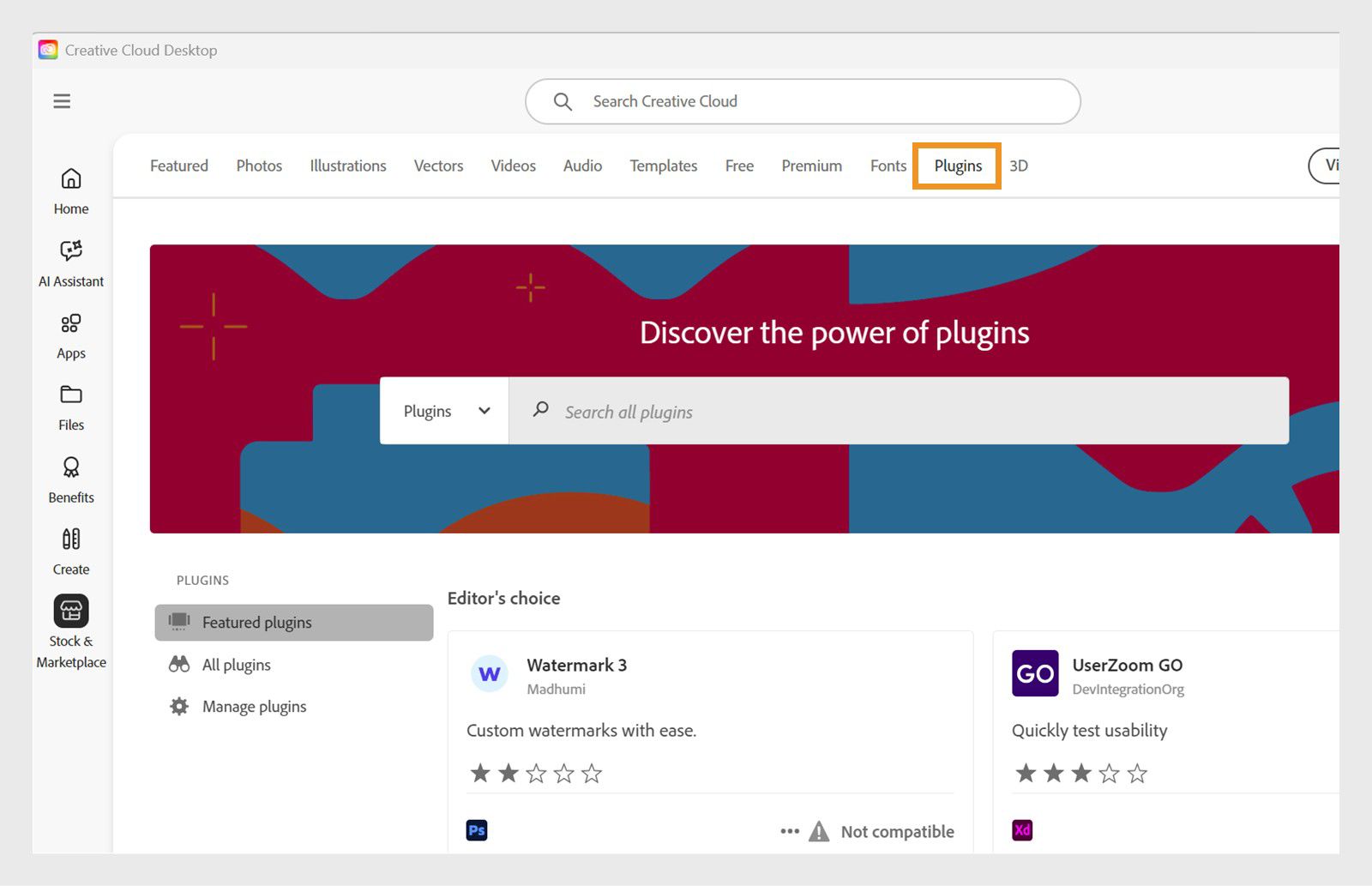Click the binoculars icon for All plugins
The height and width of the screenshot is (886, 1372).
pyautogui.click(x=179, y=665)
